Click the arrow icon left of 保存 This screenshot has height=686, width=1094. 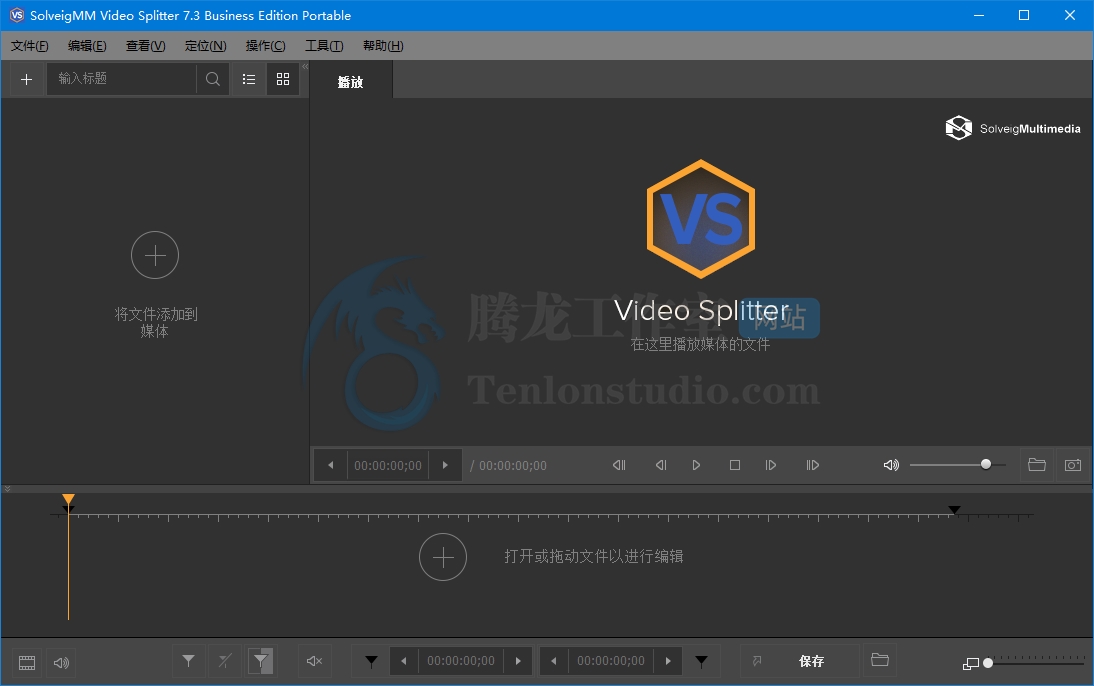point(757,660)
